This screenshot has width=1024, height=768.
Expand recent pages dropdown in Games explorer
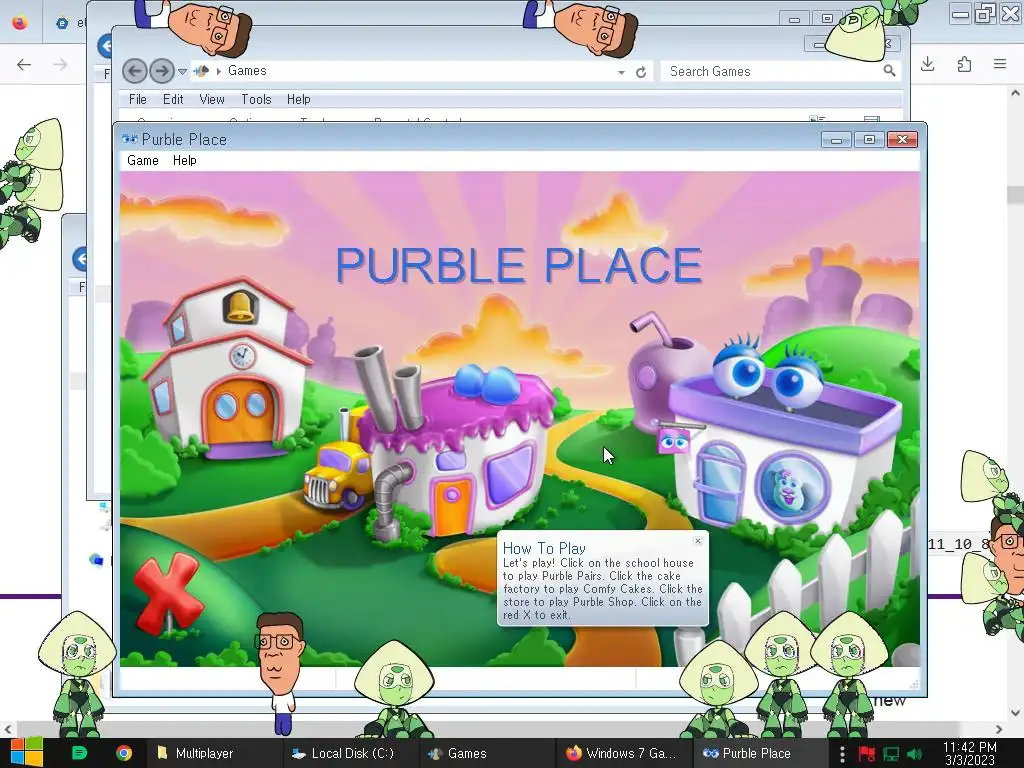pyautogui.click(x=182, y=72)
